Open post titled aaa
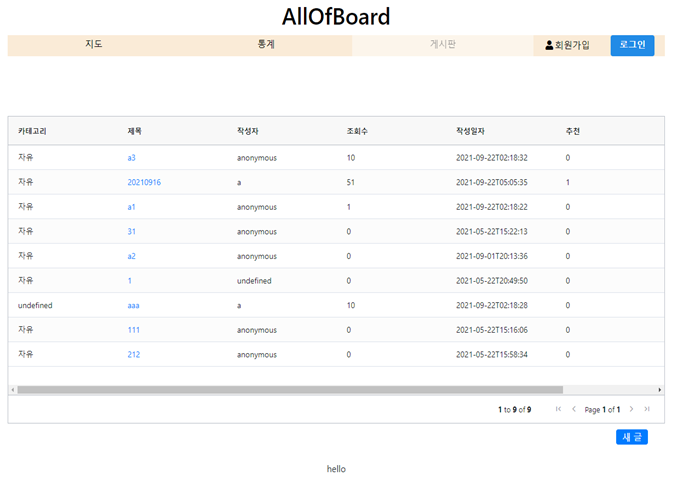689x502 pixels. [133, 306]
